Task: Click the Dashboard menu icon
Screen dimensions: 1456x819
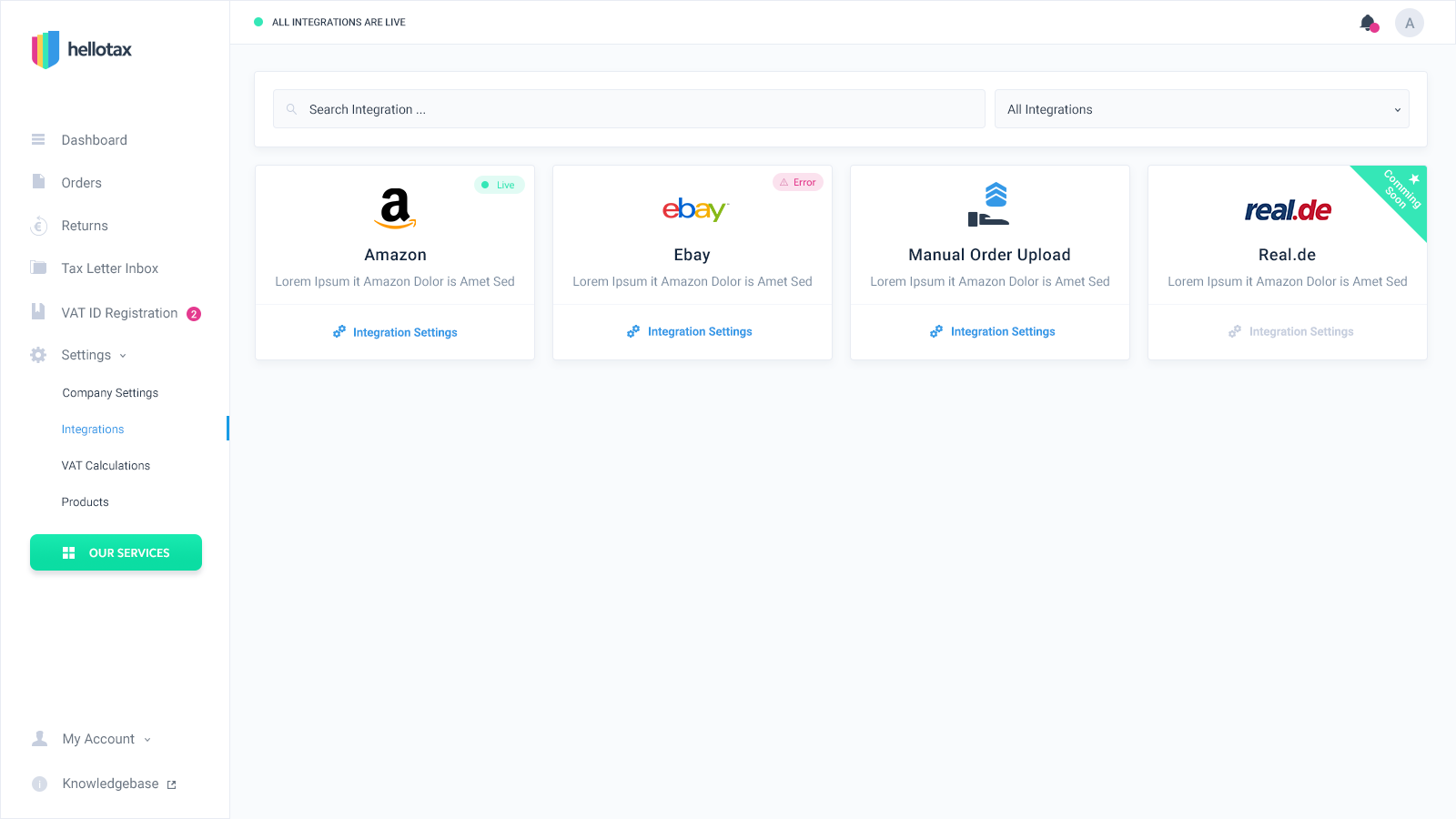Action: pos(38,139)
